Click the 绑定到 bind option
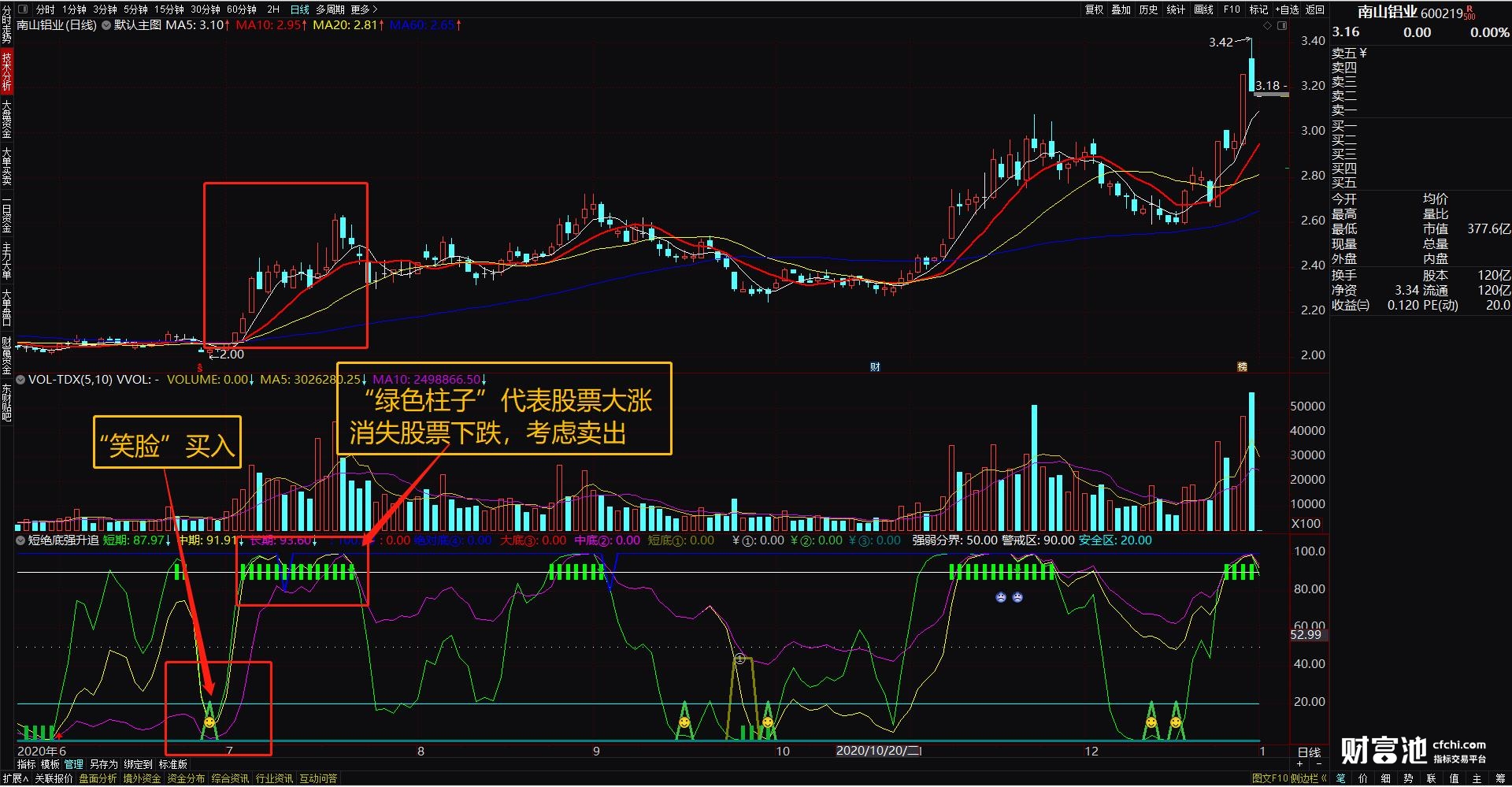The height and width of the screenshot is (787, 1512). click(x=138, y=764)
